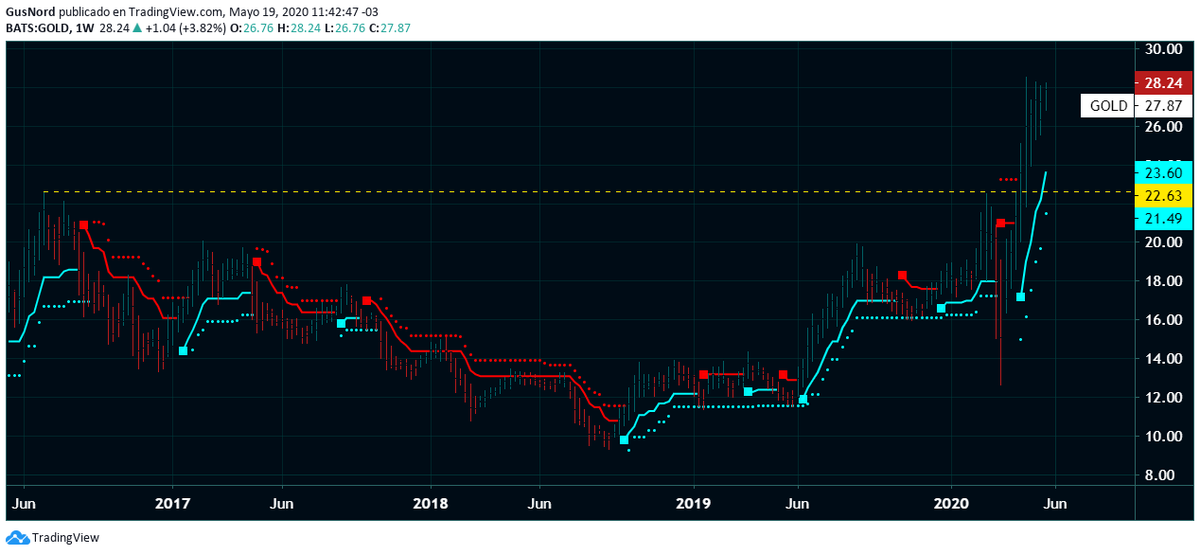Click the +1.04 (+3.82%) change value

tap(187, 28)
